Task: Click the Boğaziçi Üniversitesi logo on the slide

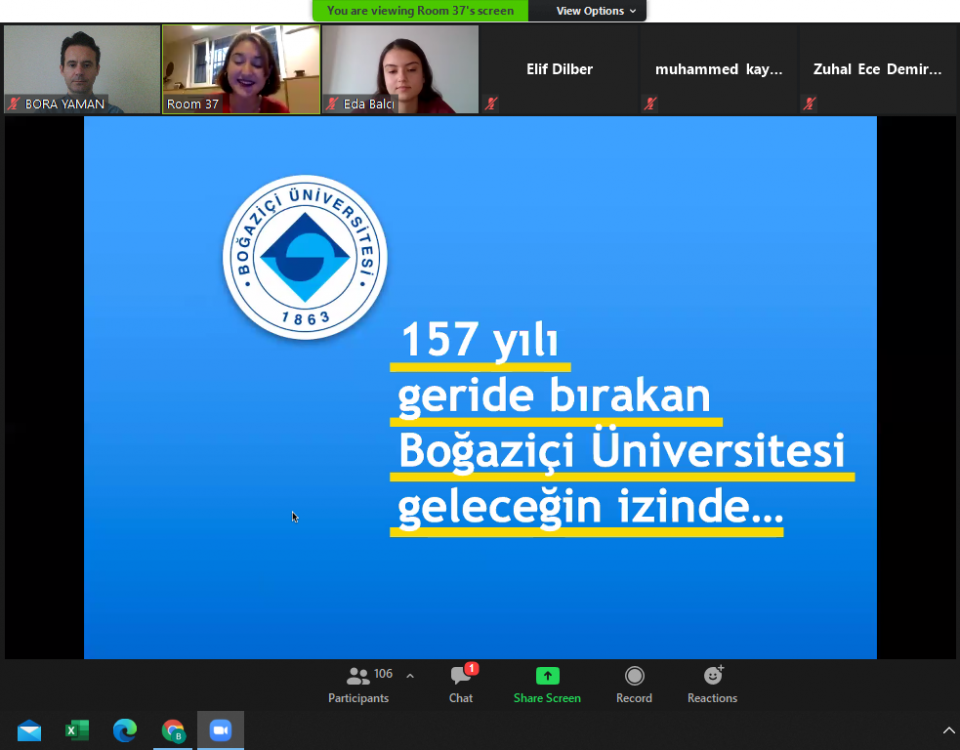Action: click(305, 257)
